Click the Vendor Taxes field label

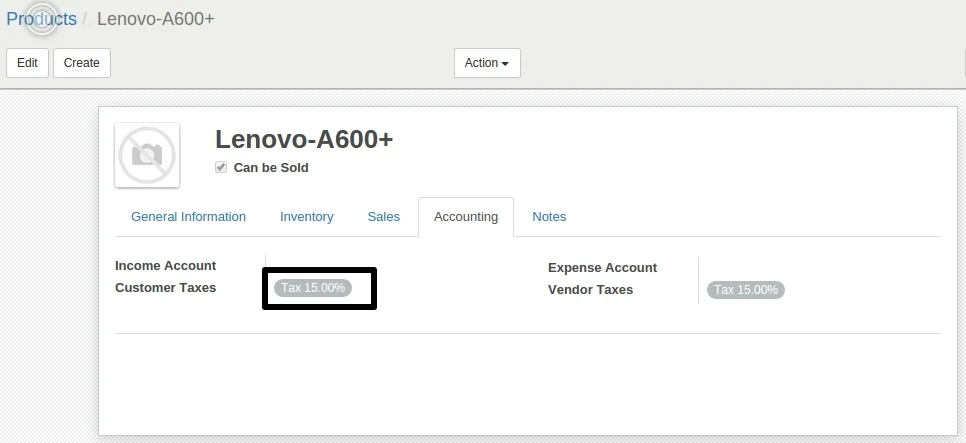590,290
